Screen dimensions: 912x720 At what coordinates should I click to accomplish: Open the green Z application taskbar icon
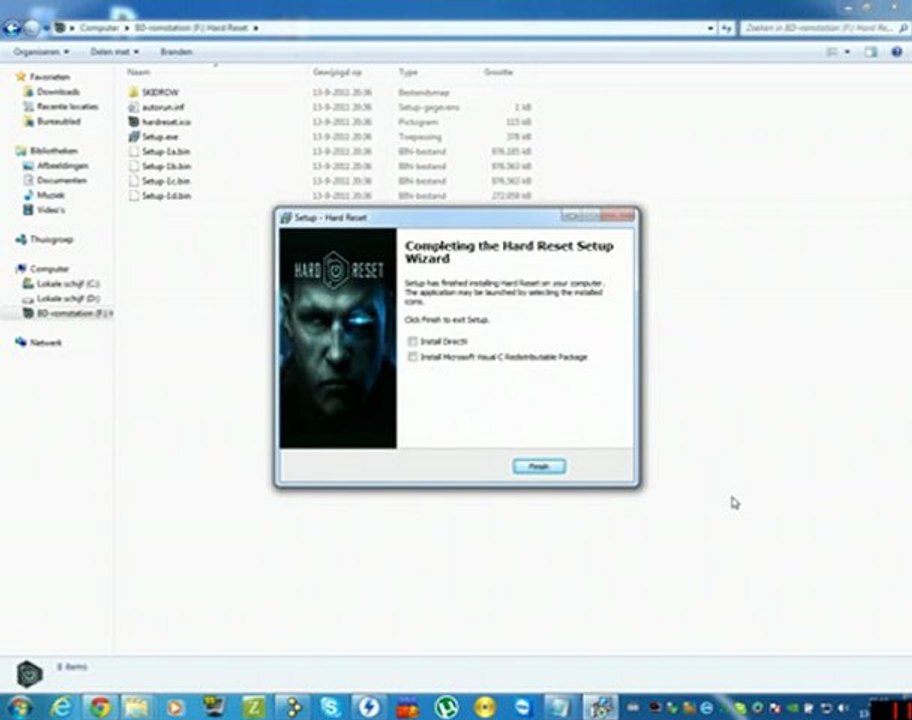[253, 707]
